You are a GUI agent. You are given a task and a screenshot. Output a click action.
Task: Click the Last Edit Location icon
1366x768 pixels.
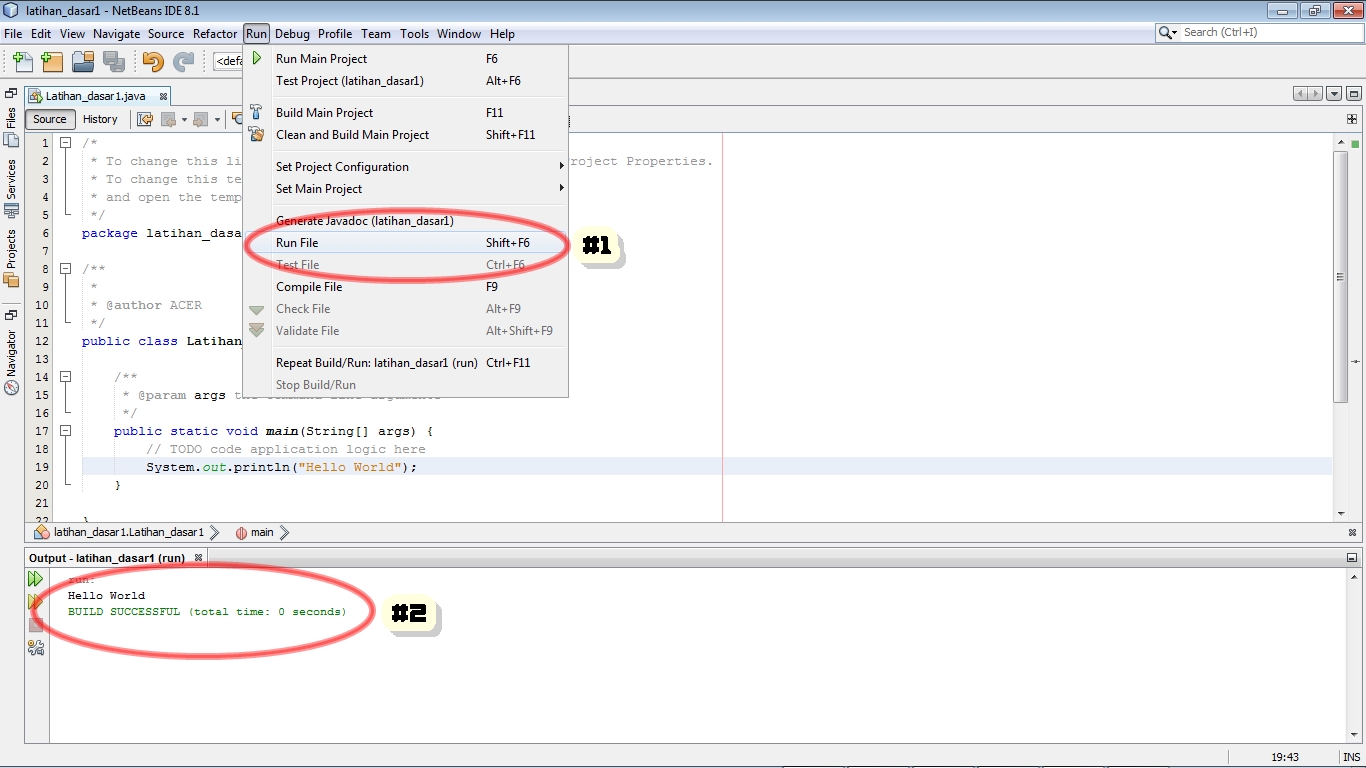144,119
